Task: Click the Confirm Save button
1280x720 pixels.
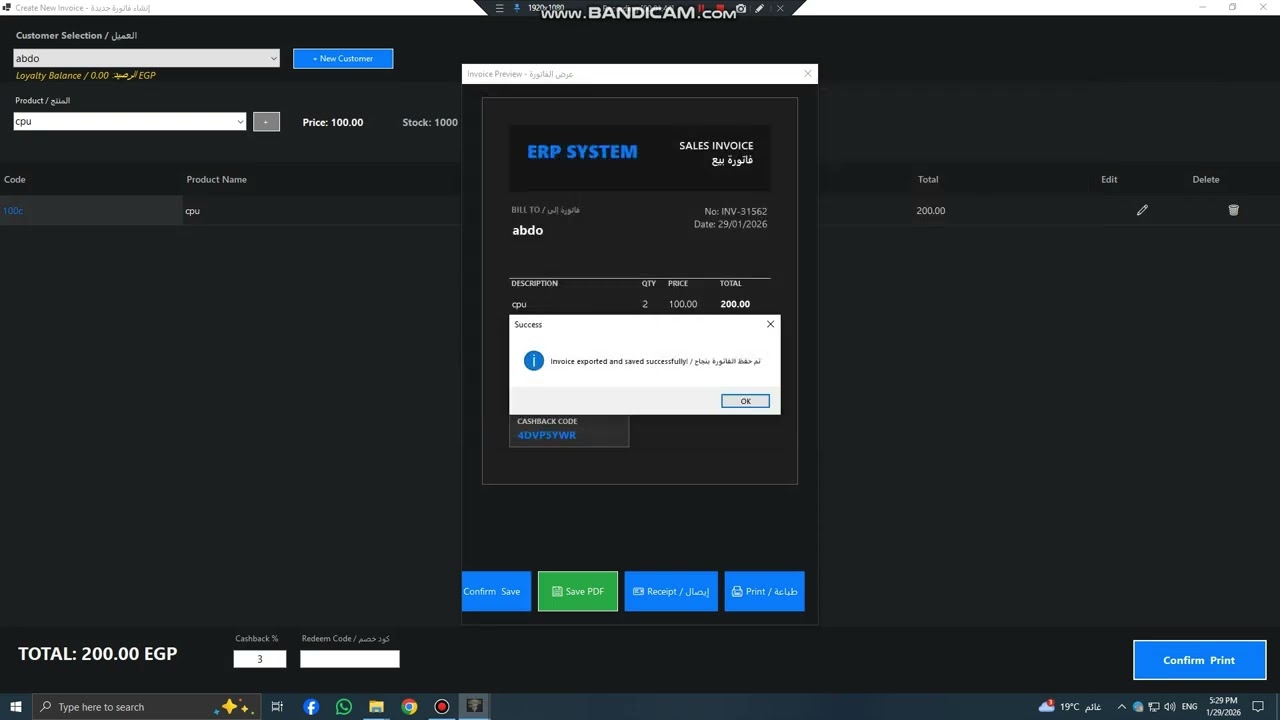Action: (x=496, y=591)
